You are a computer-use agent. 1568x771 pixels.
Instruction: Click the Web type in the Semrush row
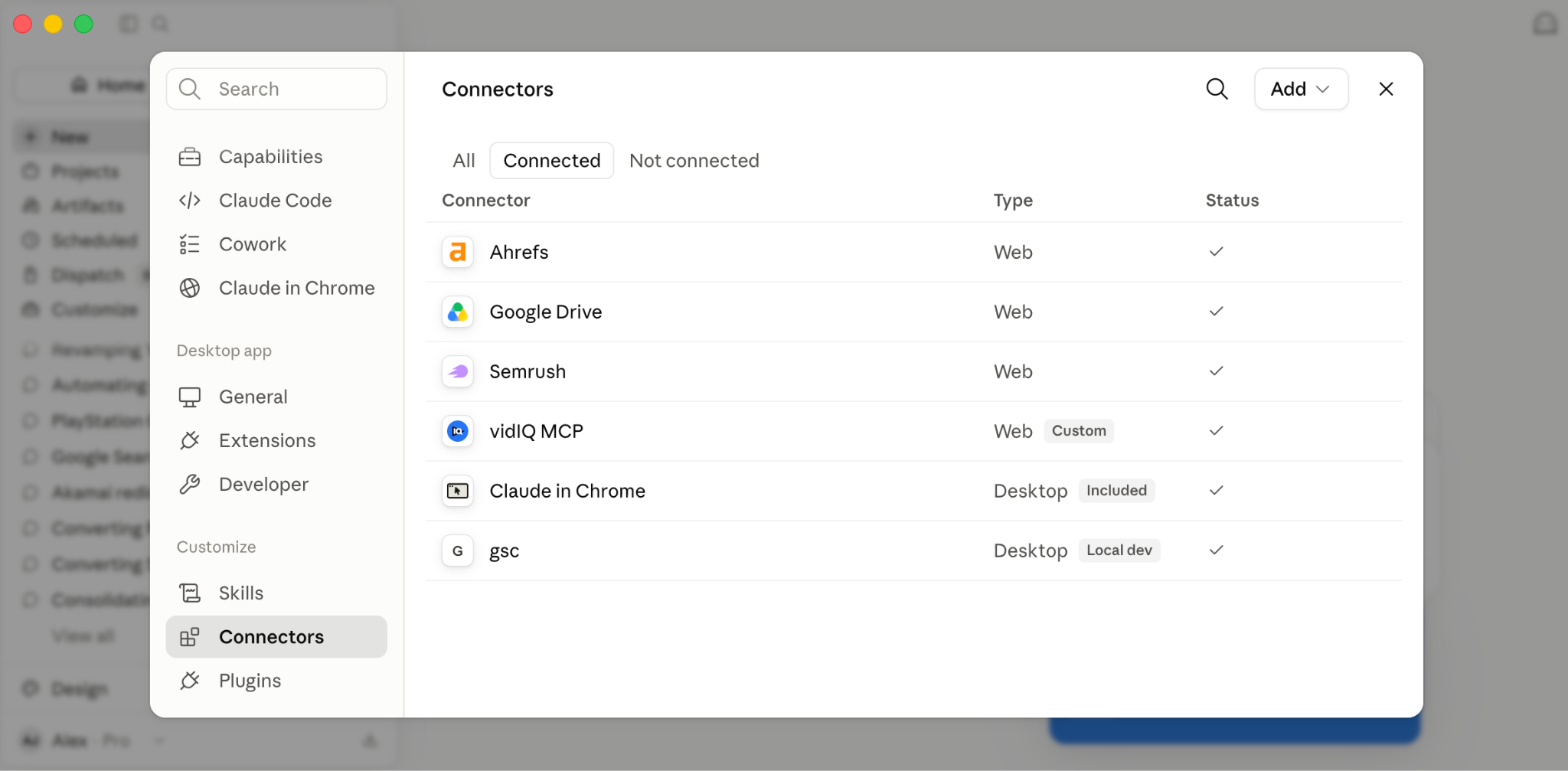coord(1013,371)
